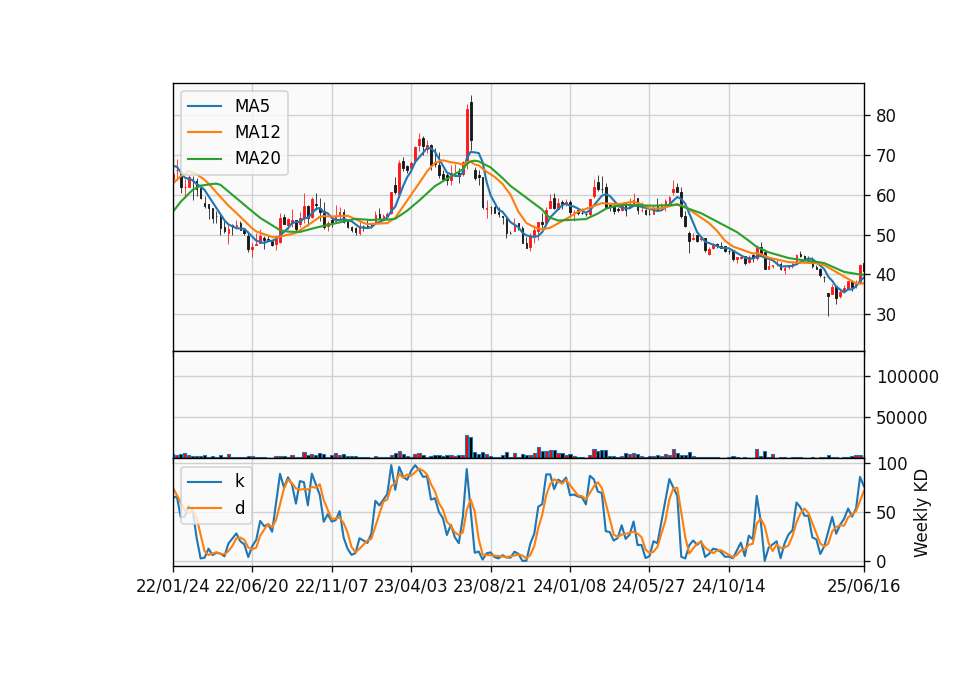Select the 24/05/27 date axis label
Image resolution: width=960 pixels, height=690 pixels.
tap(649, 586)
